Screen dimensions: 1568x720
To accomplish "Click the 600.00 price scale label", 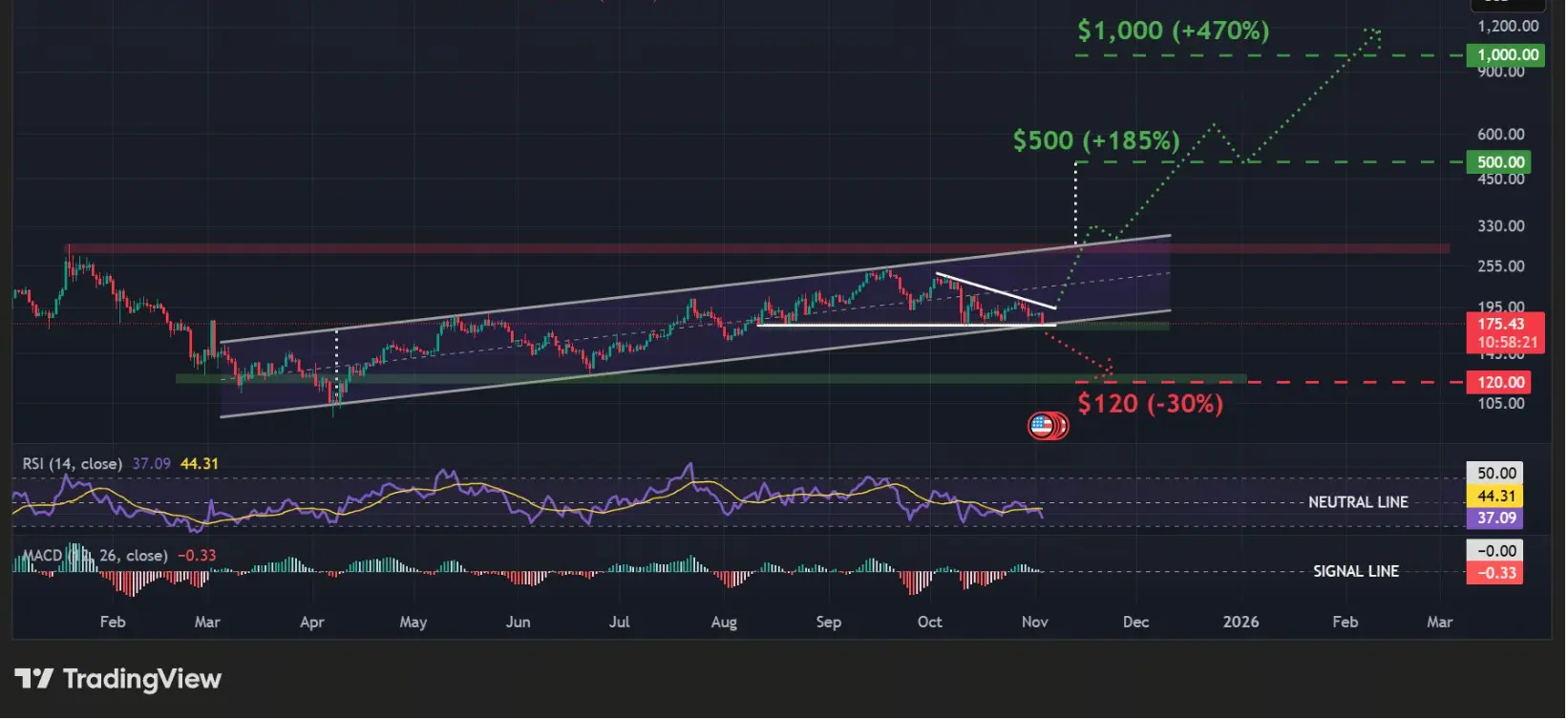I will point(1501,135).
